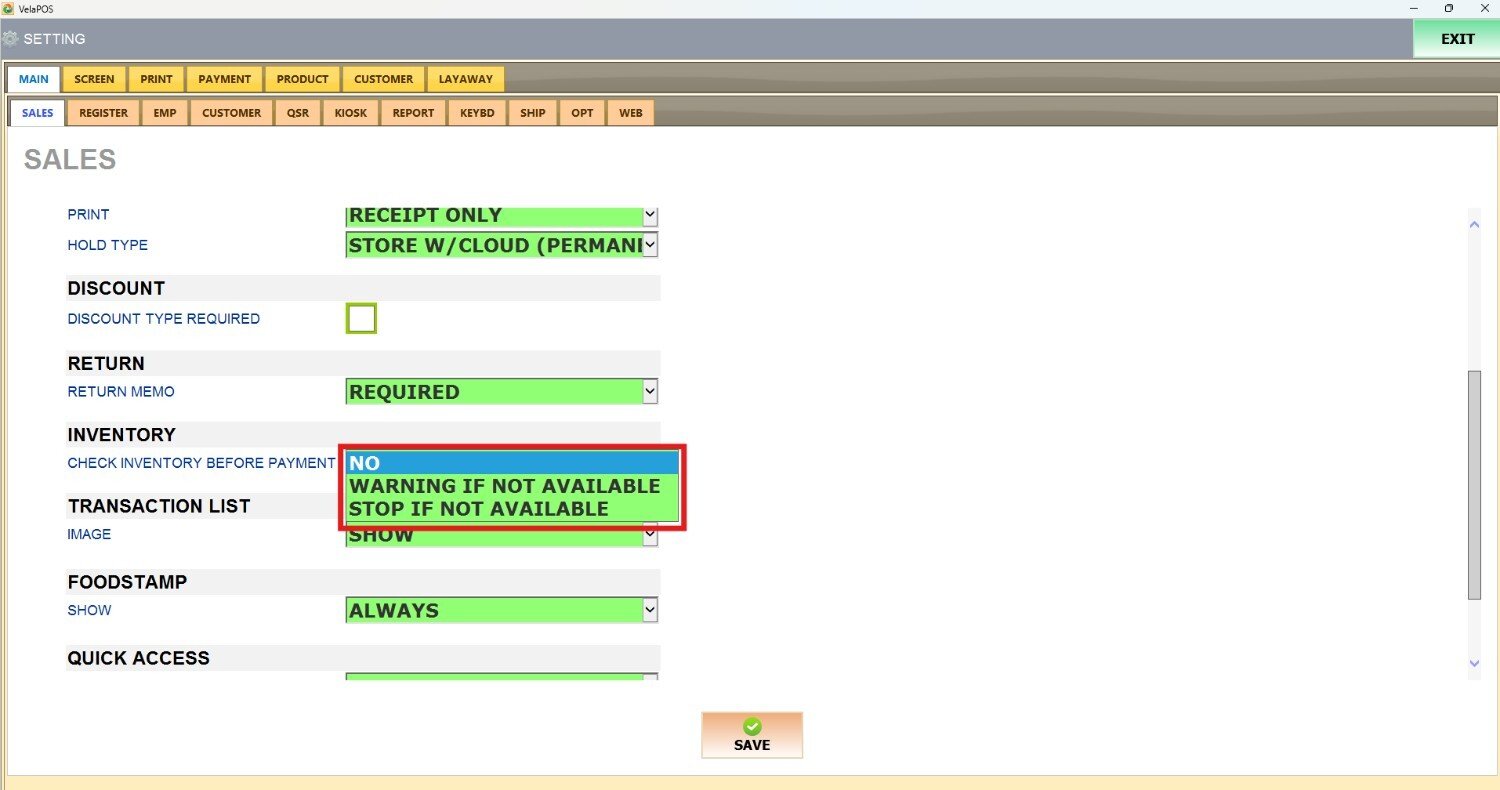Click the vertical scrollbar thumb
The height and width of the screenshot is (790, 1500).
(1474, 485)
